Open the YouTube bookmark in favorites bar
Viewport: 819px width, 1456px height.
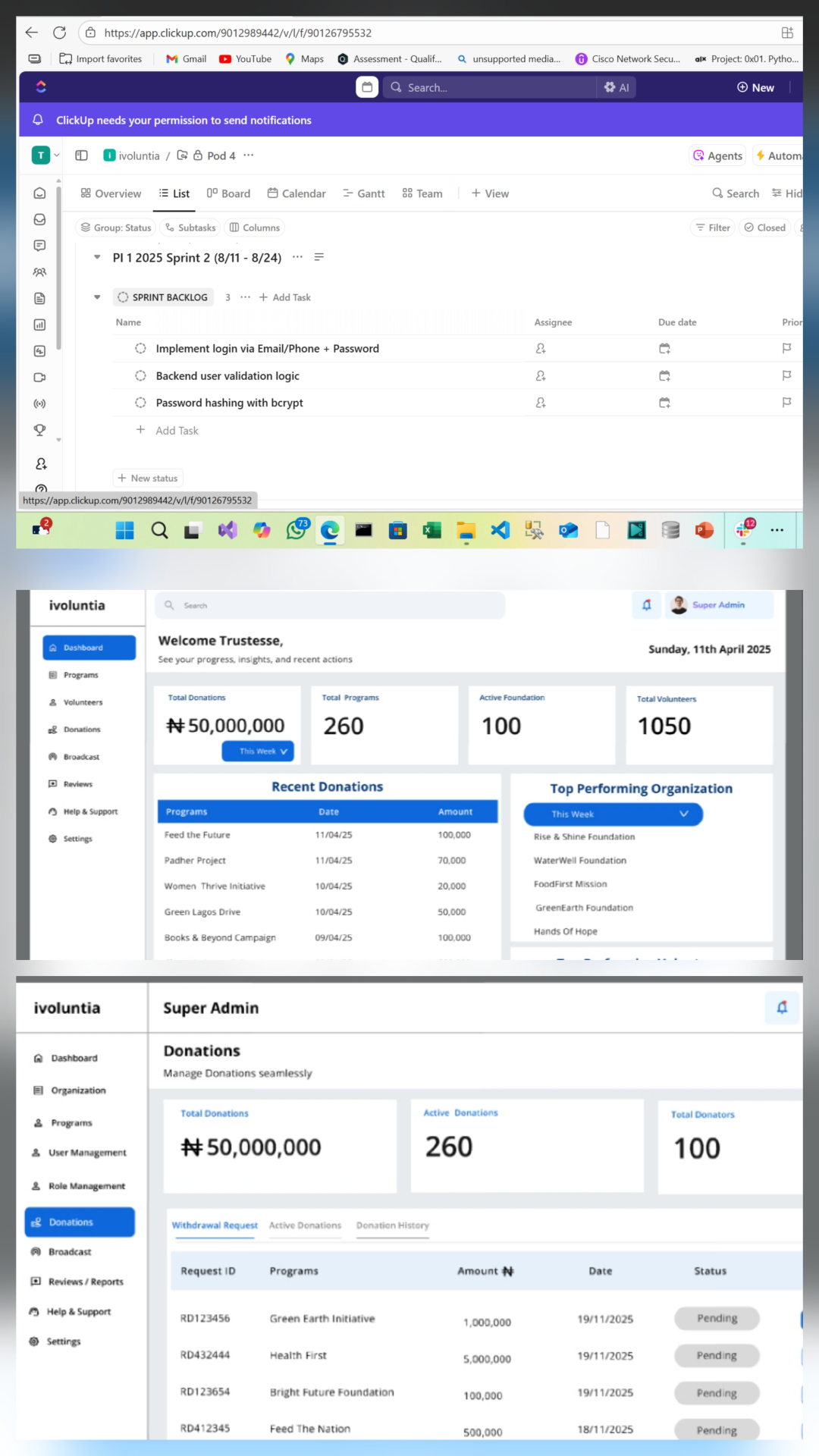coord(245,58)
